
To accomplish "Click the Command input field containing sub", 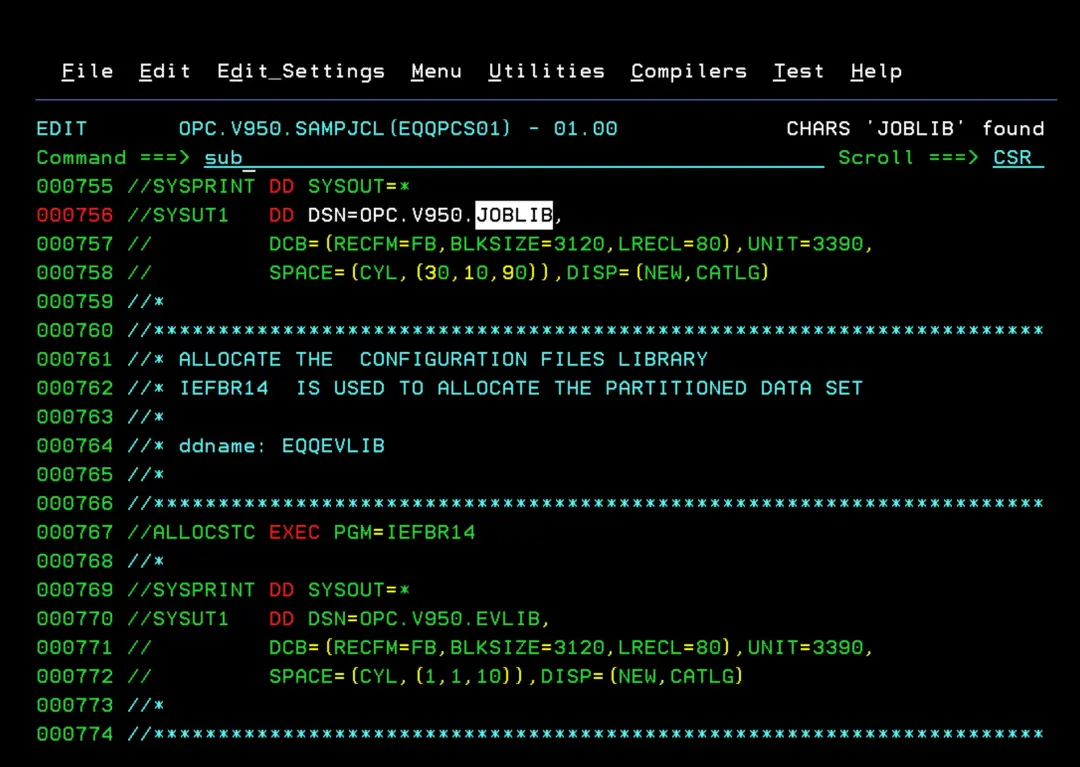I will pos(514,158).
